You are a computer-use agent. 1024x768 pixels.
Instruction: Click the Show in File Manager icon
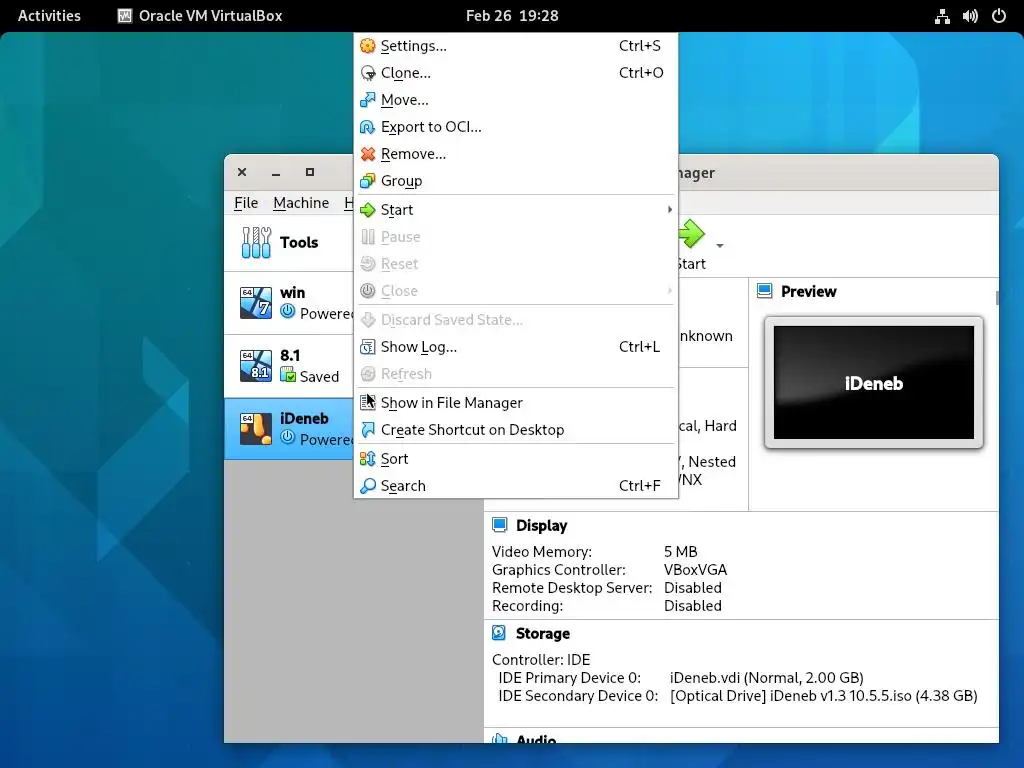pyautogui.click(x=368, y=402)
